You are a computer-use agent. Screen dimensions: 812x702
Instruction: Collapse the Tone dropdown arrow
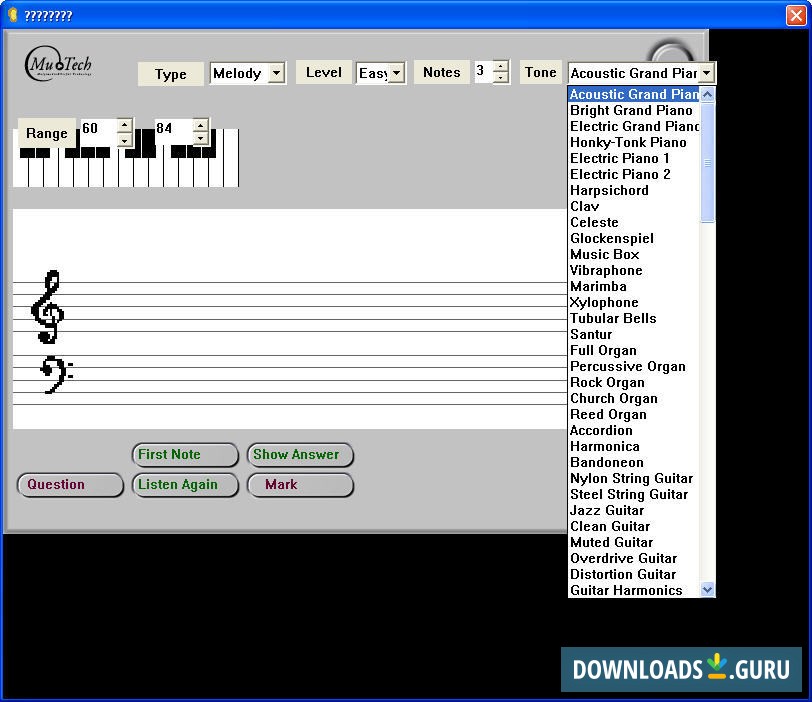[707, 73]
